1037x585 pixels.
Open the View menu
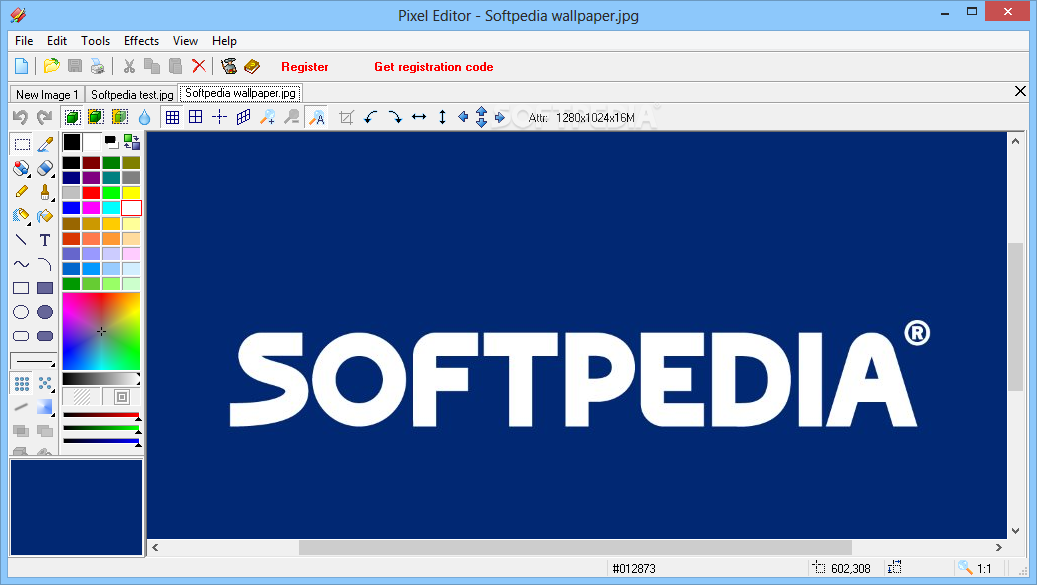[185, 41]
